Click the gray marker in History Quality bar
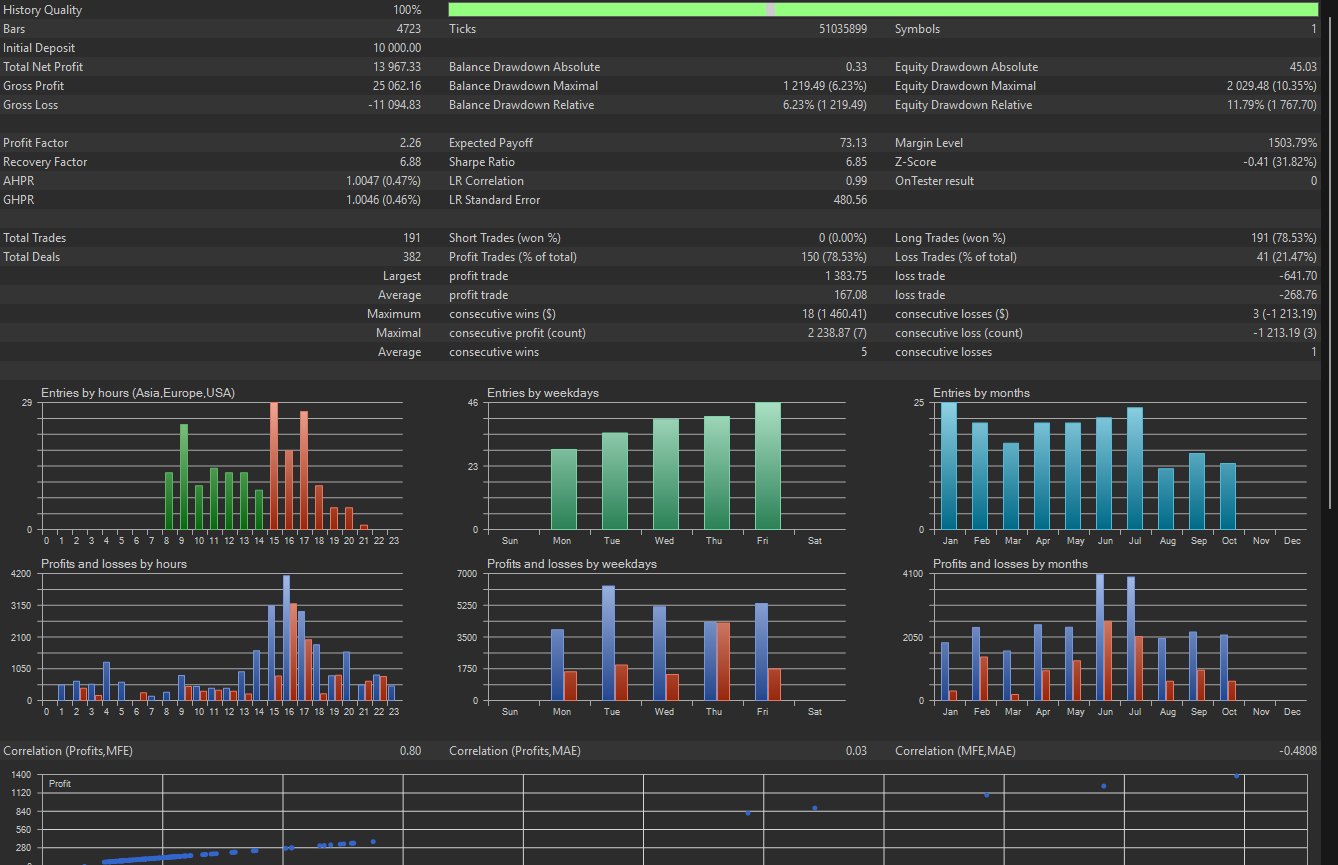Screen dimensions: 1338x865 pyautogui.click(x=770, y=10)
